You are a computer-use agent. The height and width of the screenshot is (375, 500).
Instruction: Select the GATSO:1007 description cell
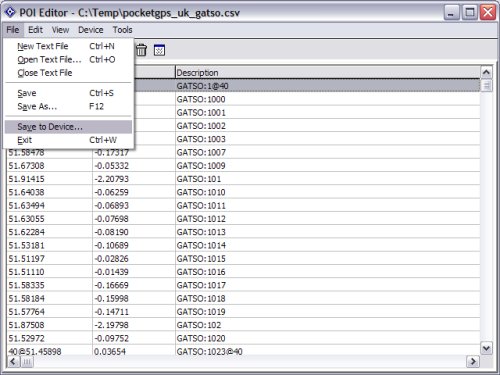tap(328, 152)
